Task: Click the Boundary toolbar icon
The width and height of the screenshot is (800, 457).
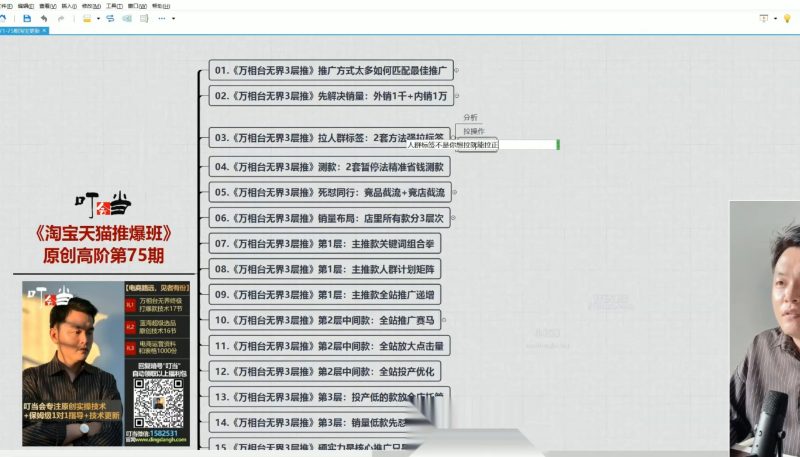Action: pos(127,18)
